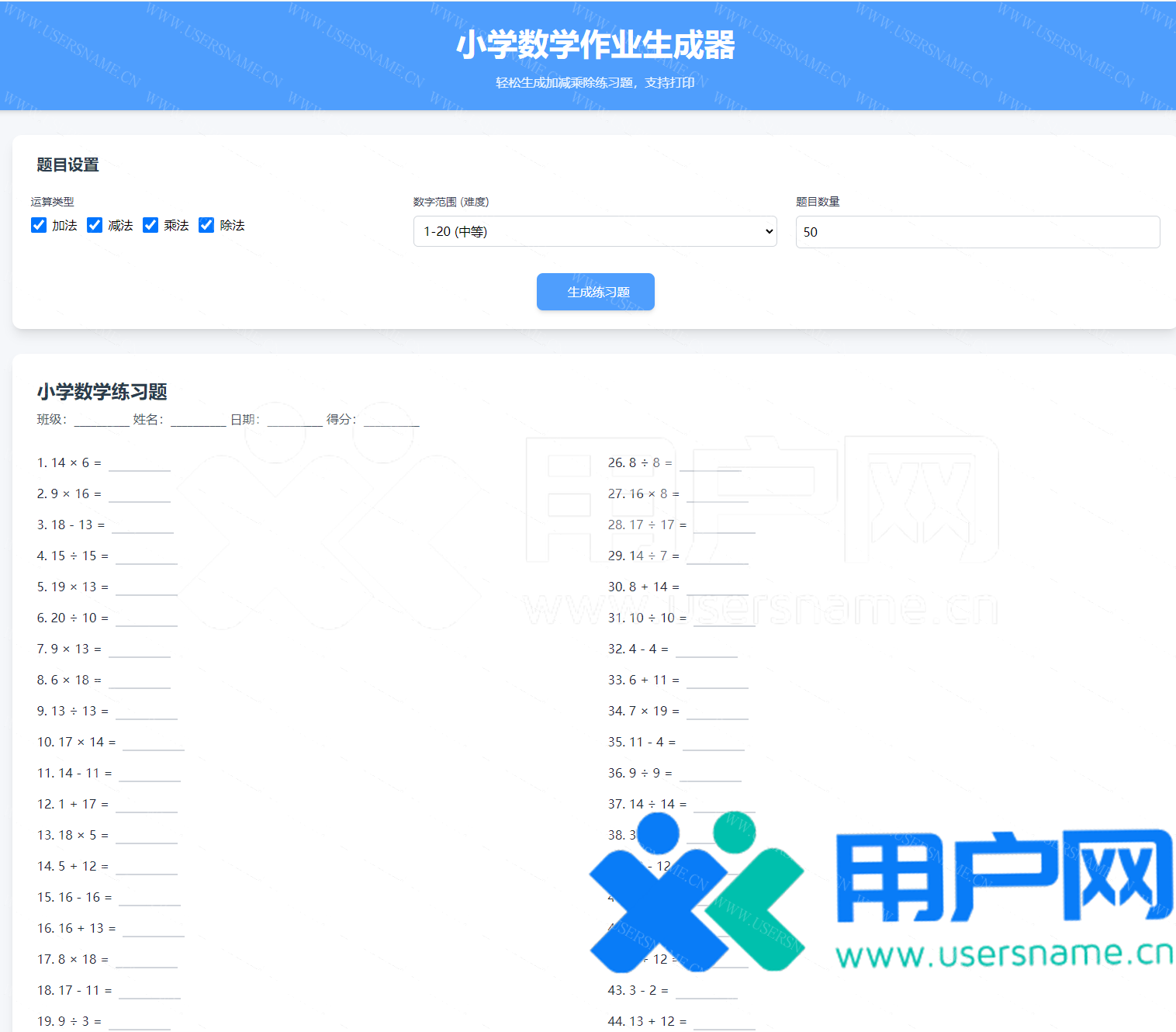1176x1032 pixels.
Task: Open the 数字范围 difficulty dropdown
Action: 594,231
